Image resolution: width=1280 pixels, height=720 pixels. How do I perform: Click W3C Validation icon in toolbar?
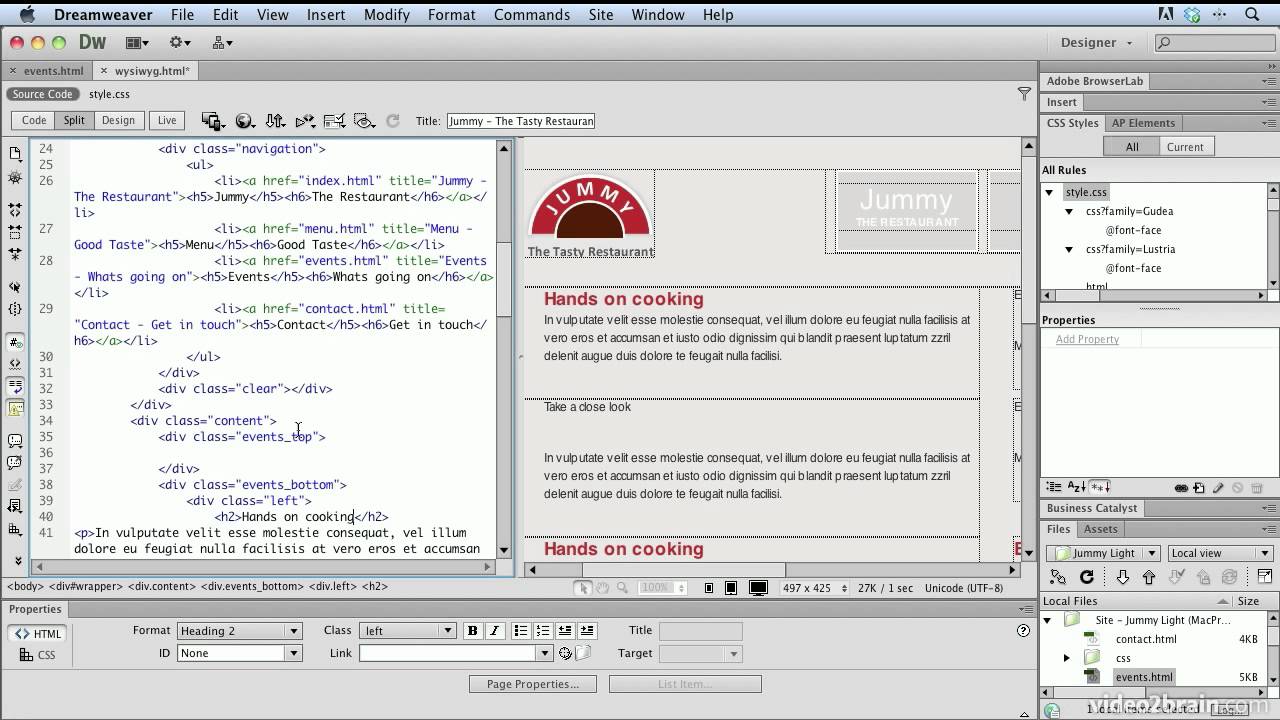[x=305, y=121]
